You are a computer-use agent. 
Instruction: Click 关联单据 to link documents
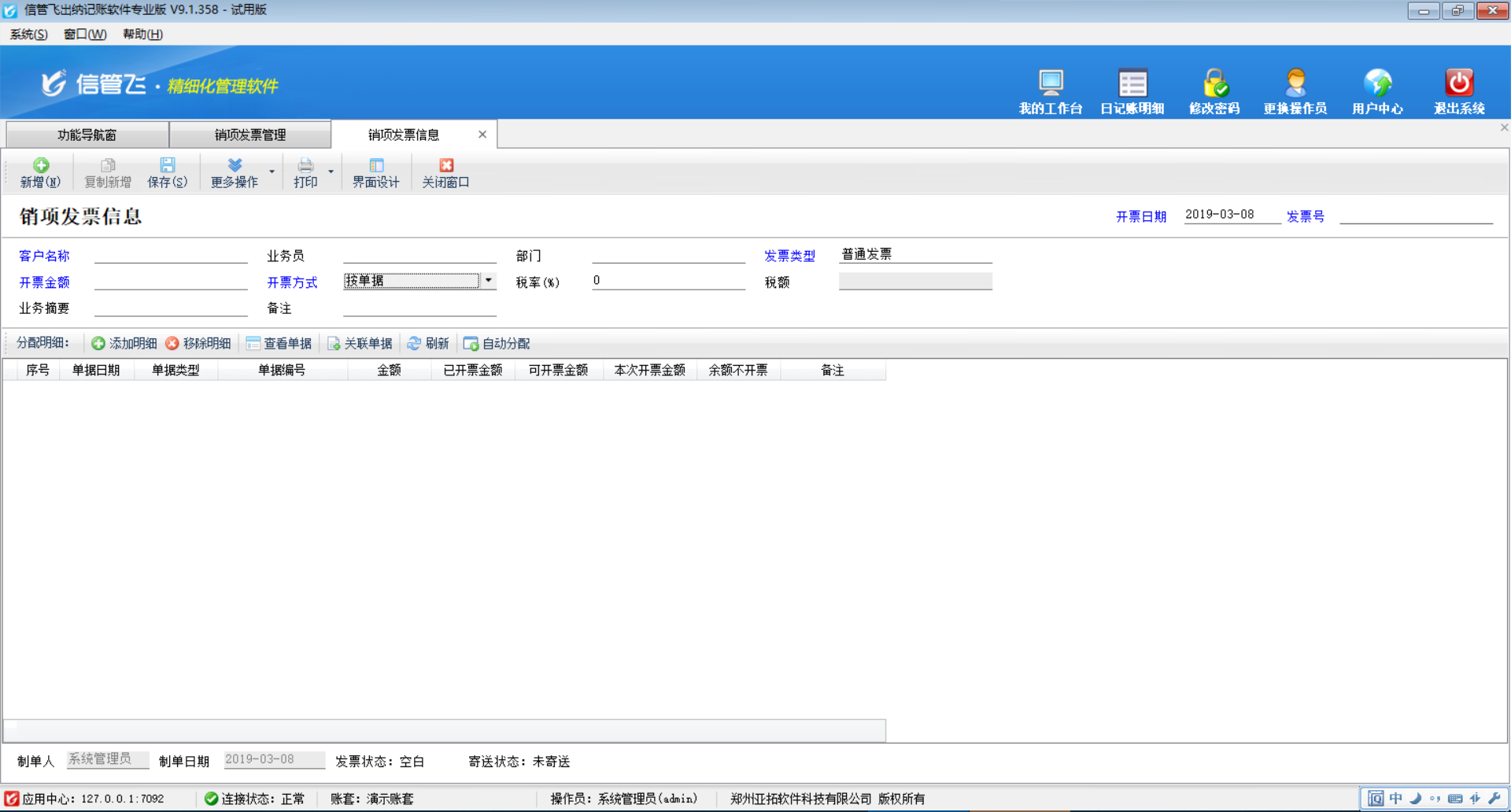[359, 342]
